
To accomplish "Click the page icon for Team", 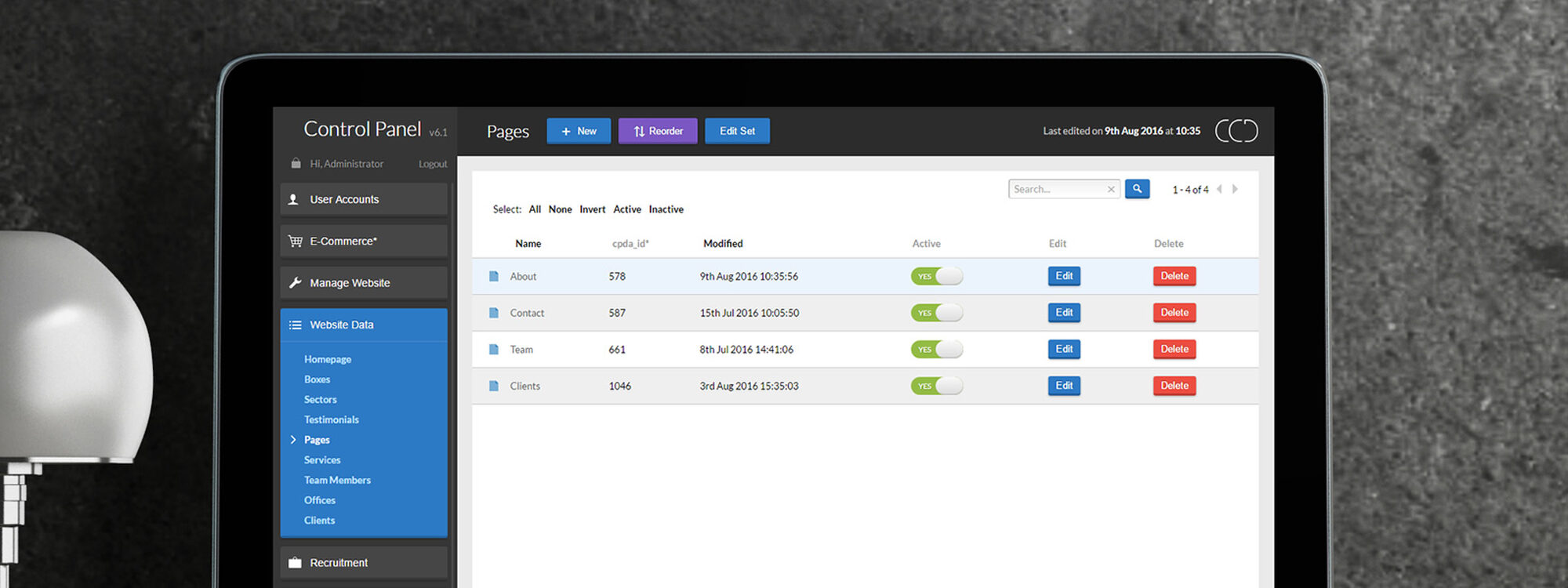I will 494,350.
